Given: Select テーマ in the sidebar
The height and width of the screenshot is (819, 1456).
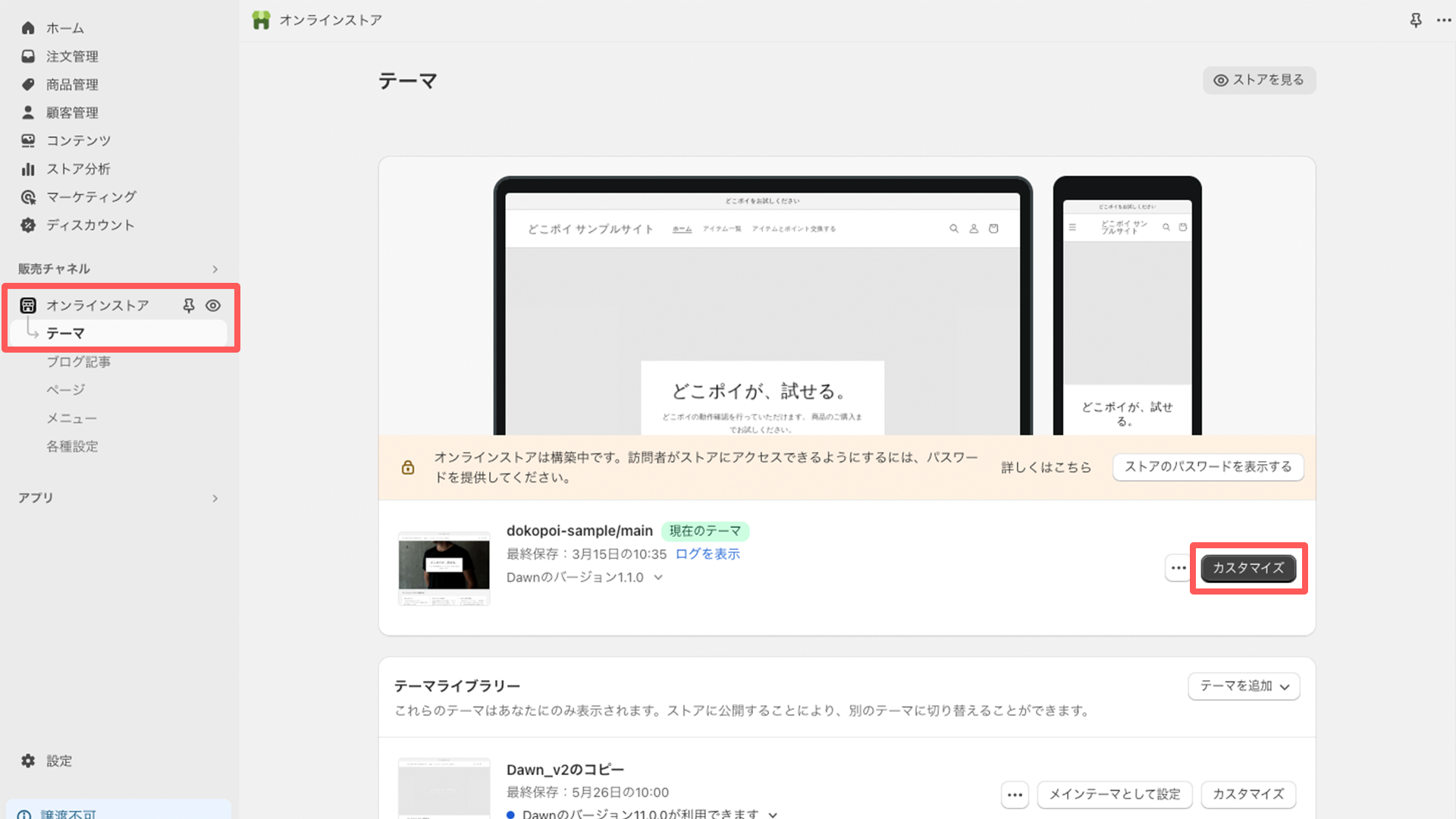Looking at the screenshot, I should point(119,334).
